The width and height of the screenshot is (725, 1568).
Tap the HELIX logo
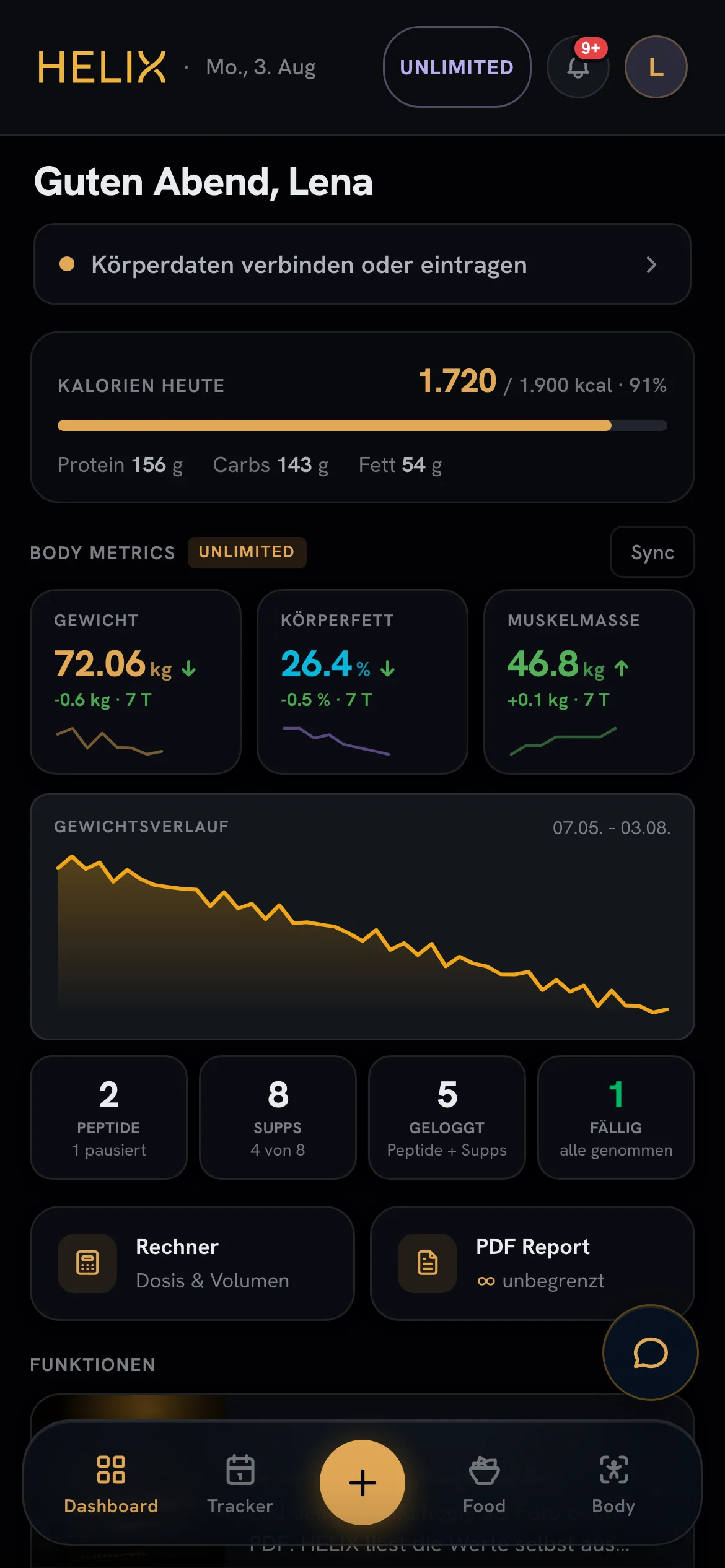click(102, 67)
